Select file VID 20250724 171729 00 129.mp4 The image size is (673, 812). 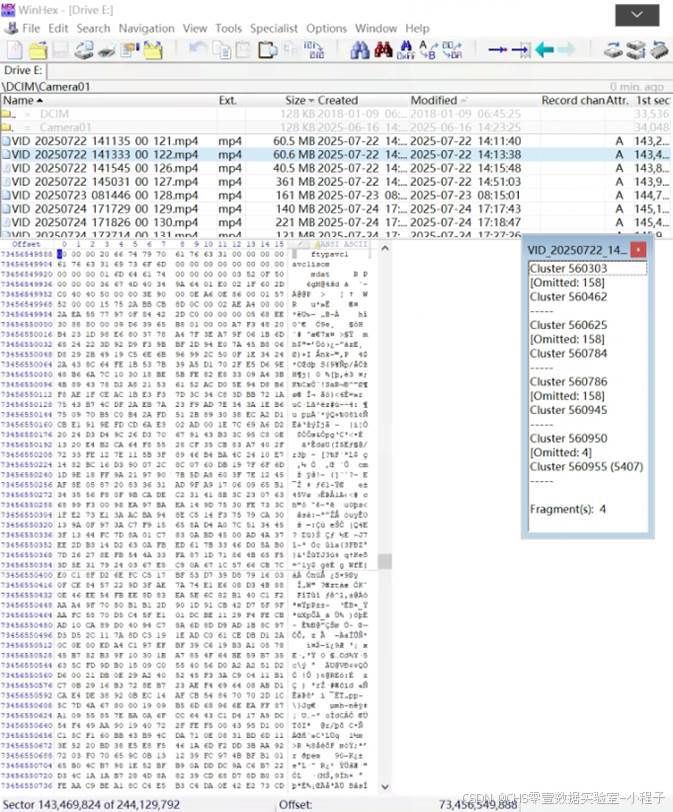click(x=335, y=208)
